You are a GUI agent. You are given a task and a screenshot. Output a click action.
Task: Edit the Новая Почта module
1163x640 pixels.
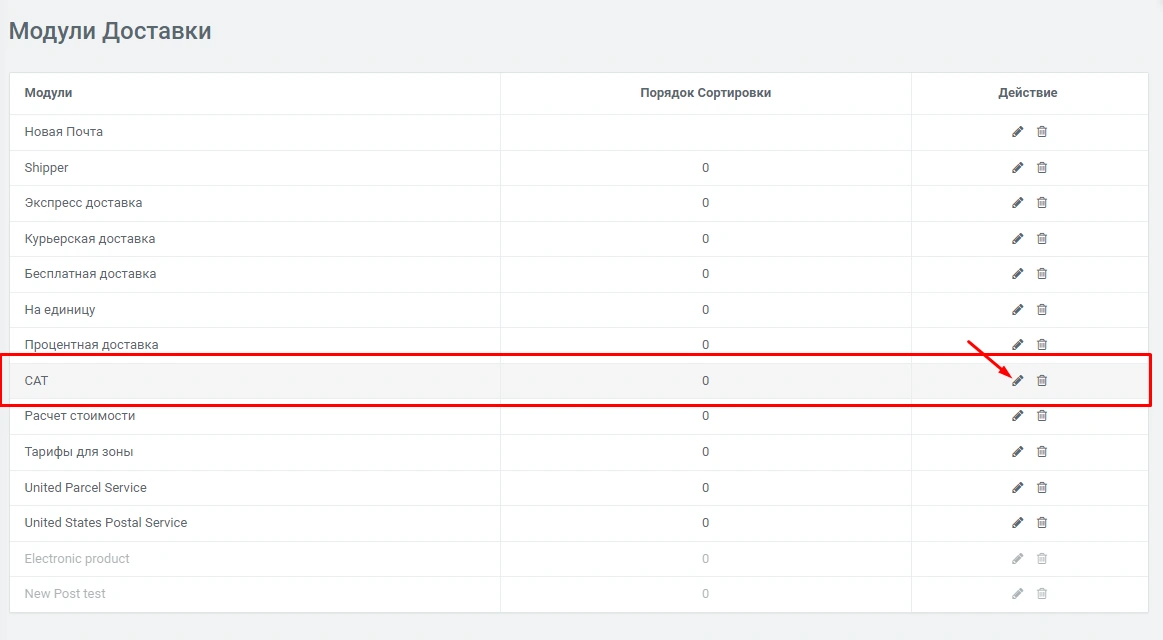pos(1017,132)
